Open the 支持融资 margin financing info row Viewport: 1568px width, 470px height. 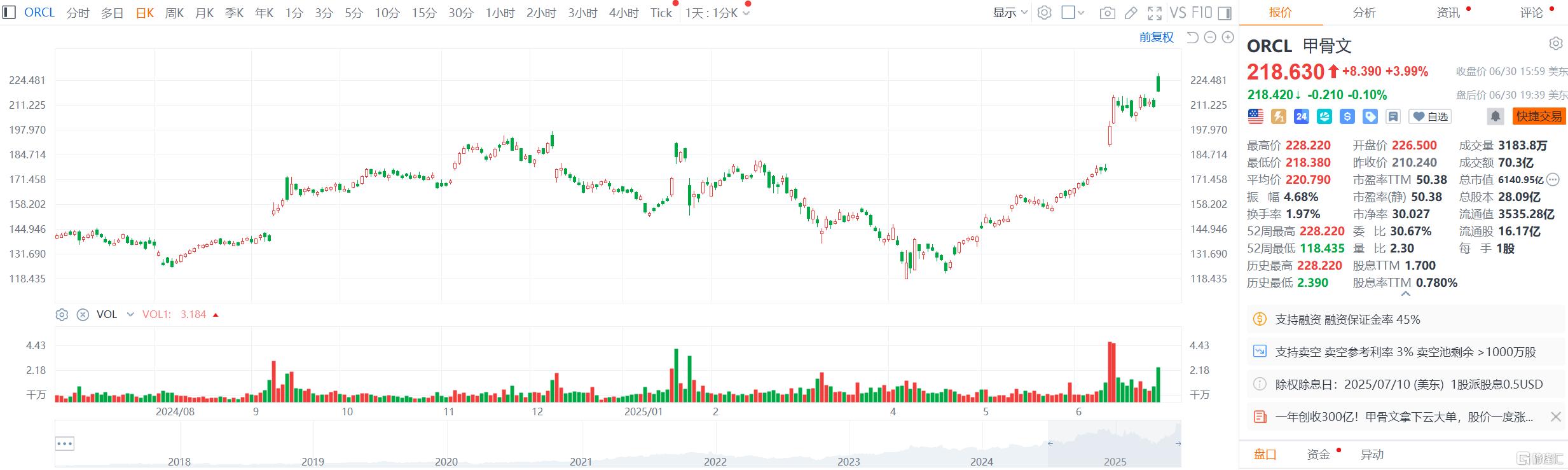pyautogui.click(x=1405, y=320)
